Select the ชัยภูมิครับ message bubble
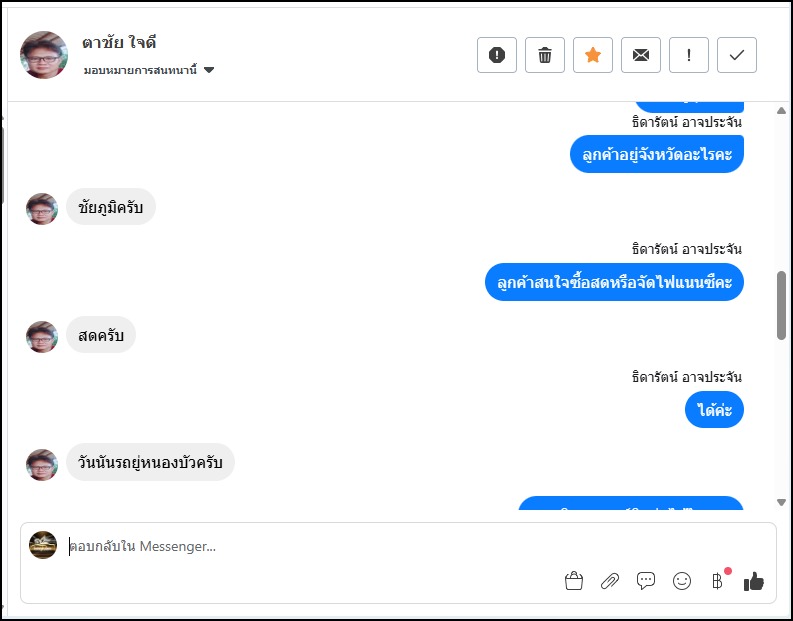The width and height of the screenshot is (793, 621). pos(111,207)
